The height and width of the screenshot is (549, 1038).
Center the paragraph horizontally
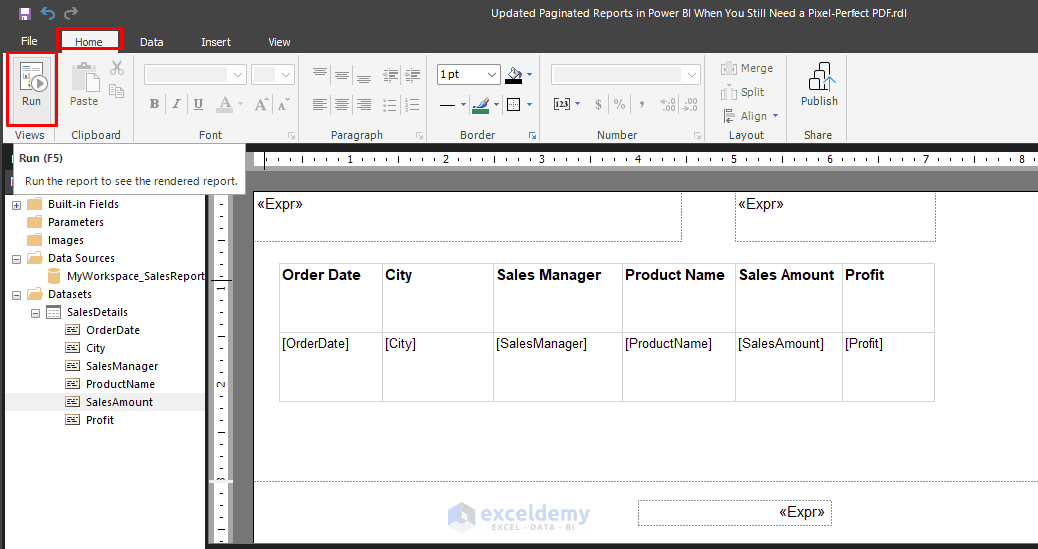[342, 104]
